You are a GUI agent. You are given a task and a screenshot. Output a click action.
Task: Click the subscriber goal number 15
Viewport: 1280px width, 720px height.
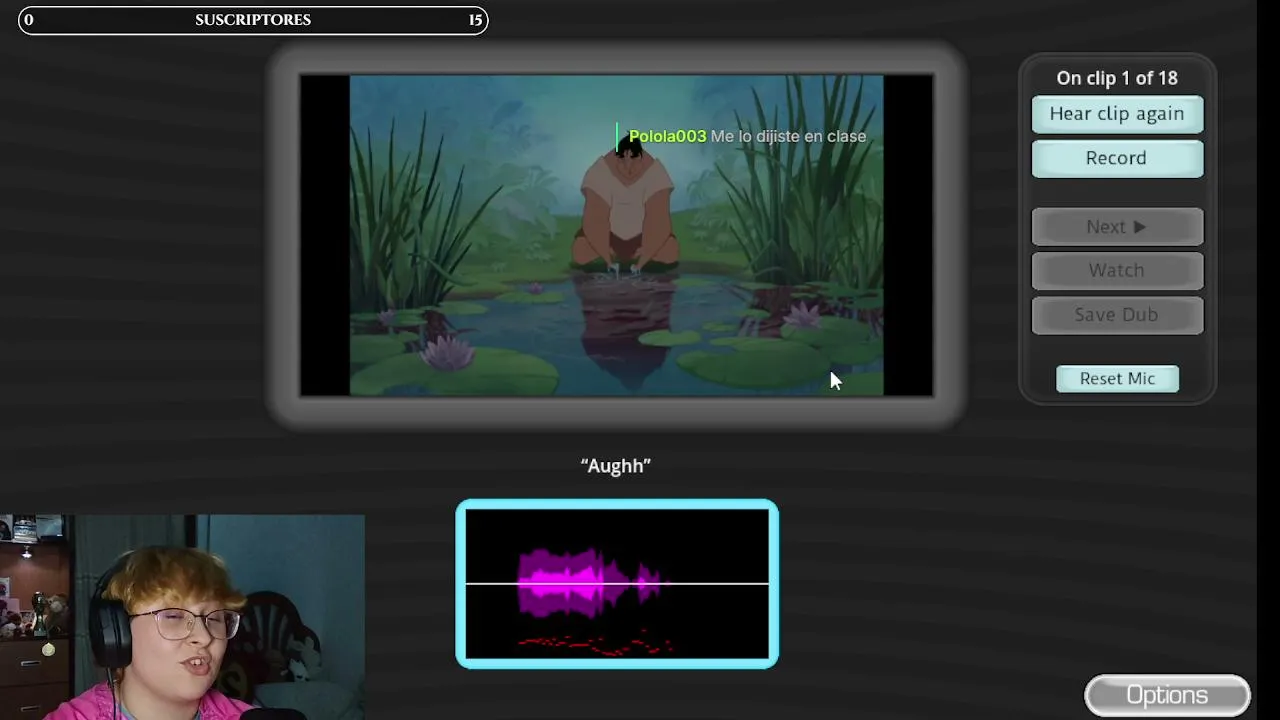475,20
